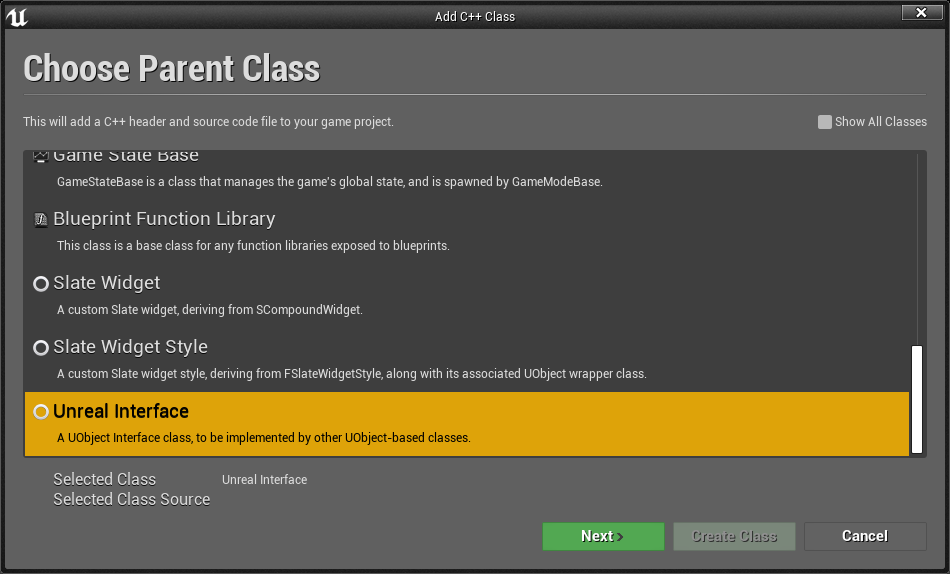Click the 'This will add a C++ header' text
Image resolution: width=950 pixels, height=574 pixels.
click(208, 122)
